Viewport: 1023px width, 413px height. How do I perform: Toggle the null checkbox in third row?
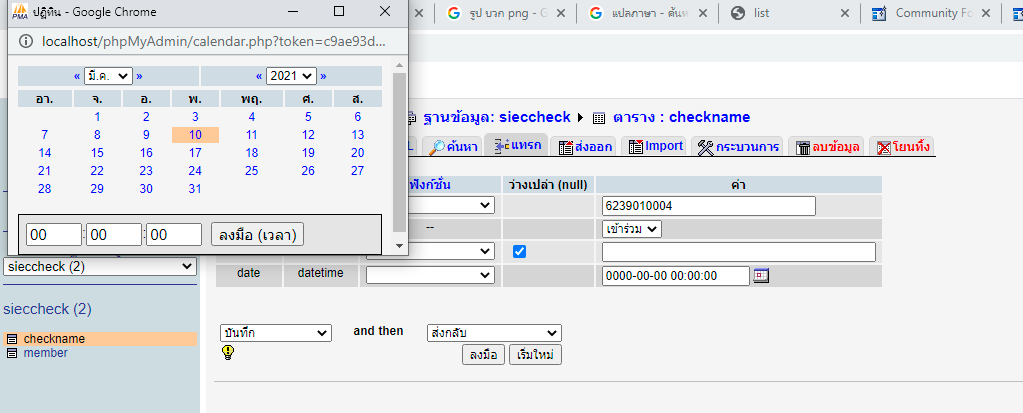(x=519, y=252)
